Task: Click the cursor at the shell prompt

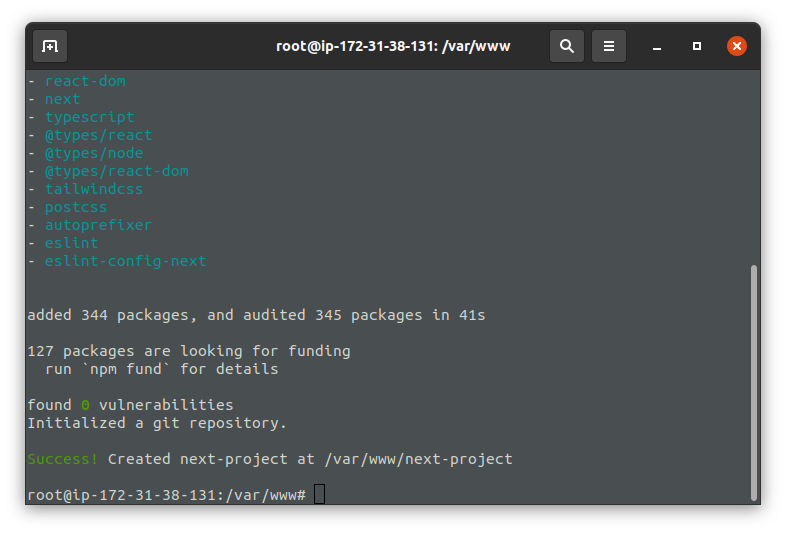Action: click(319, 494)
